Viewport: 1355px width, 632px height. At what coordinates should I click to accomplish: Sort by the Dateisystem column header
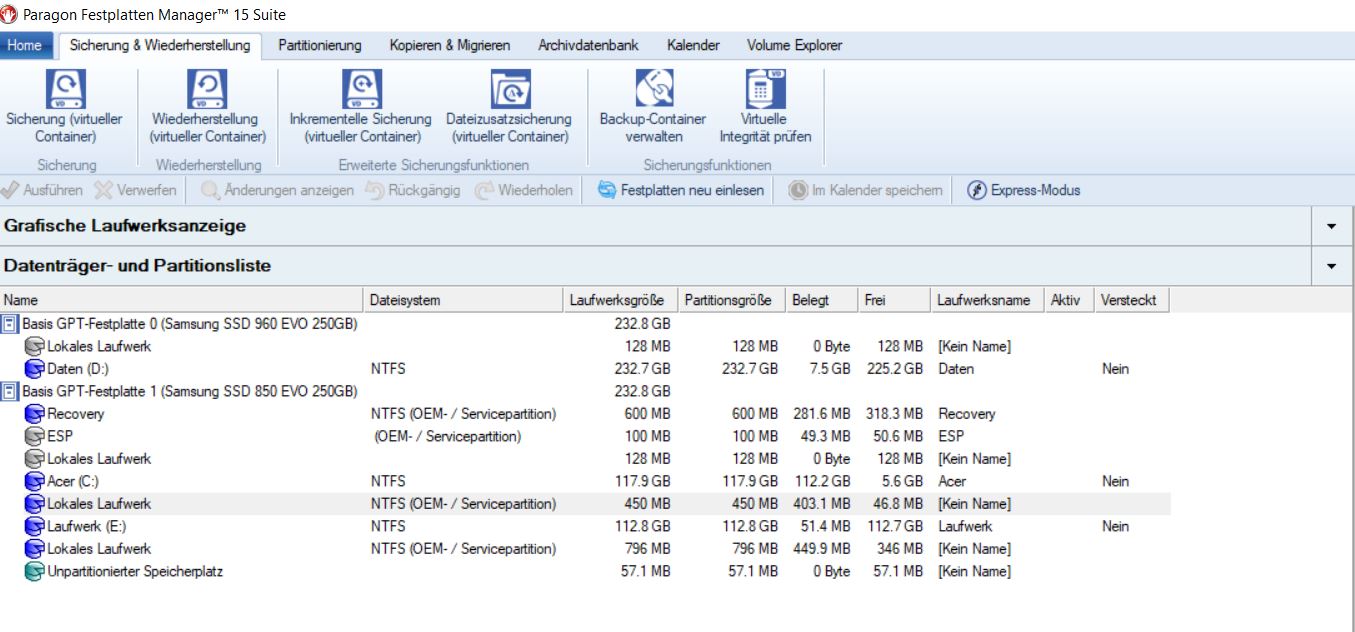click(x=463, y=300)
